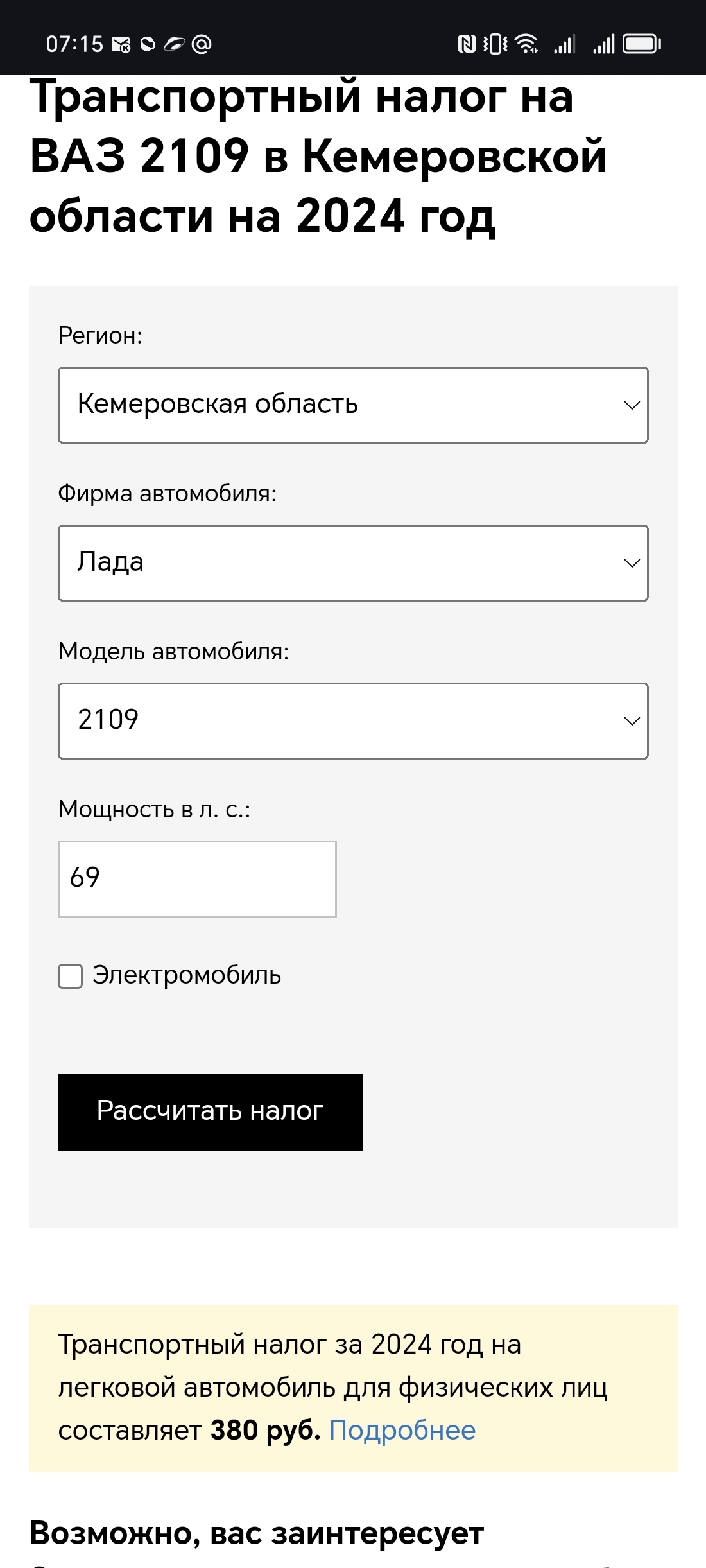Enable the Электромобиль checkbox

pos(71,976)
